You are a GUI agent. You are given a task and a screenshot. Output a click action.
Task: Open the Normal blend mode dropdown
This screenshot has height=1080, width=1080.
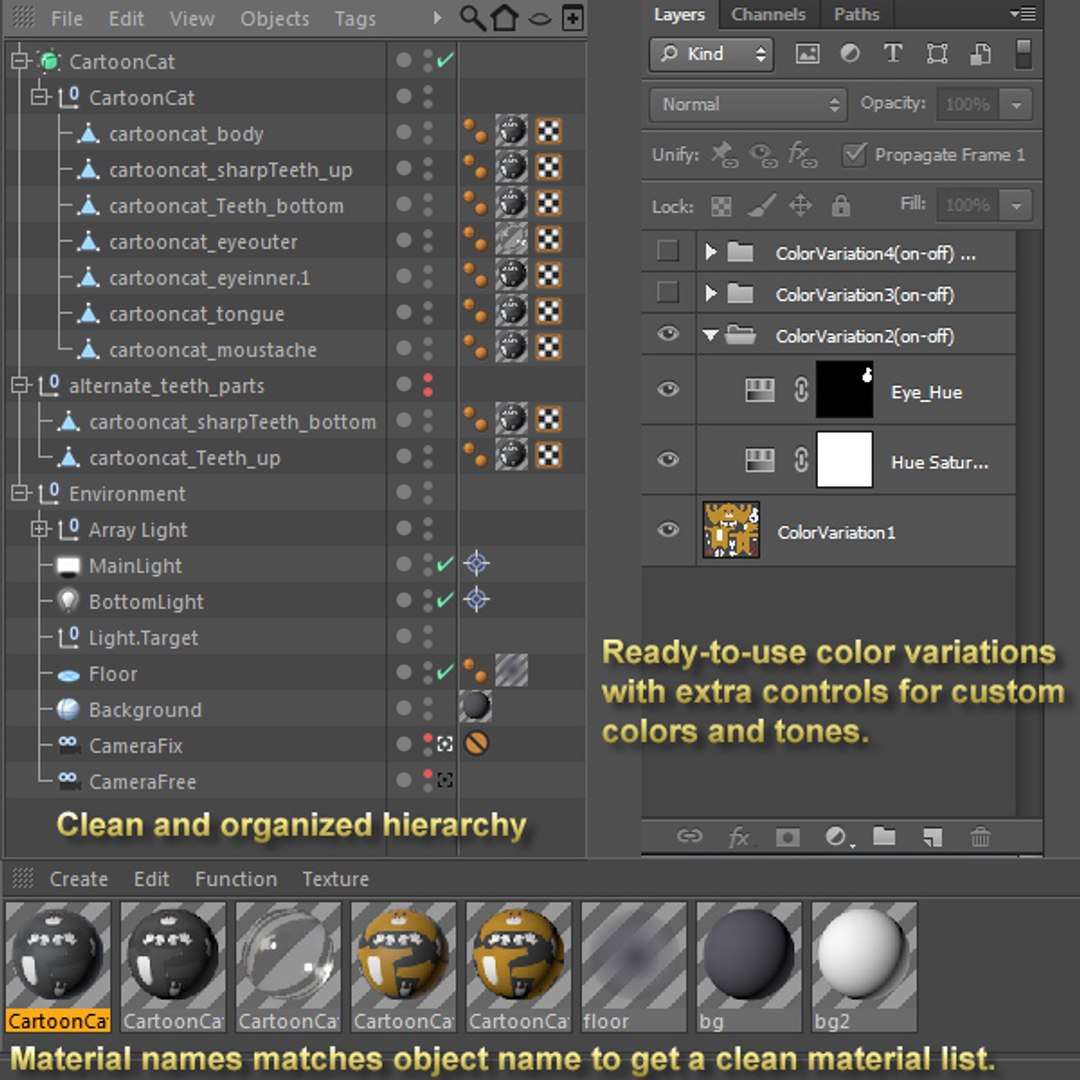click(747, 104)
